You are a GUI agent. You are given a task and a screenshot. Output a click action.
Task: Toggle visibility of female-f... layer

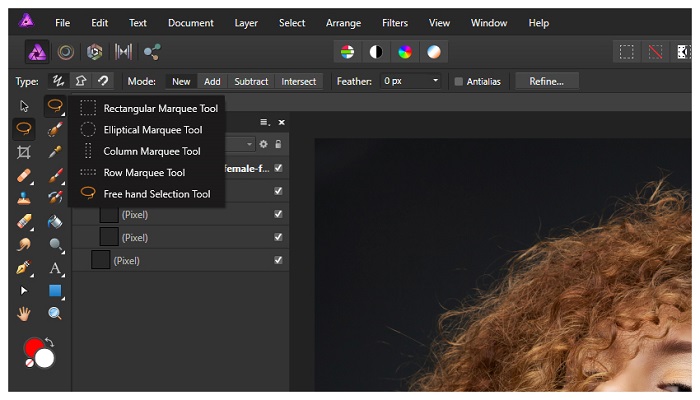278,168
